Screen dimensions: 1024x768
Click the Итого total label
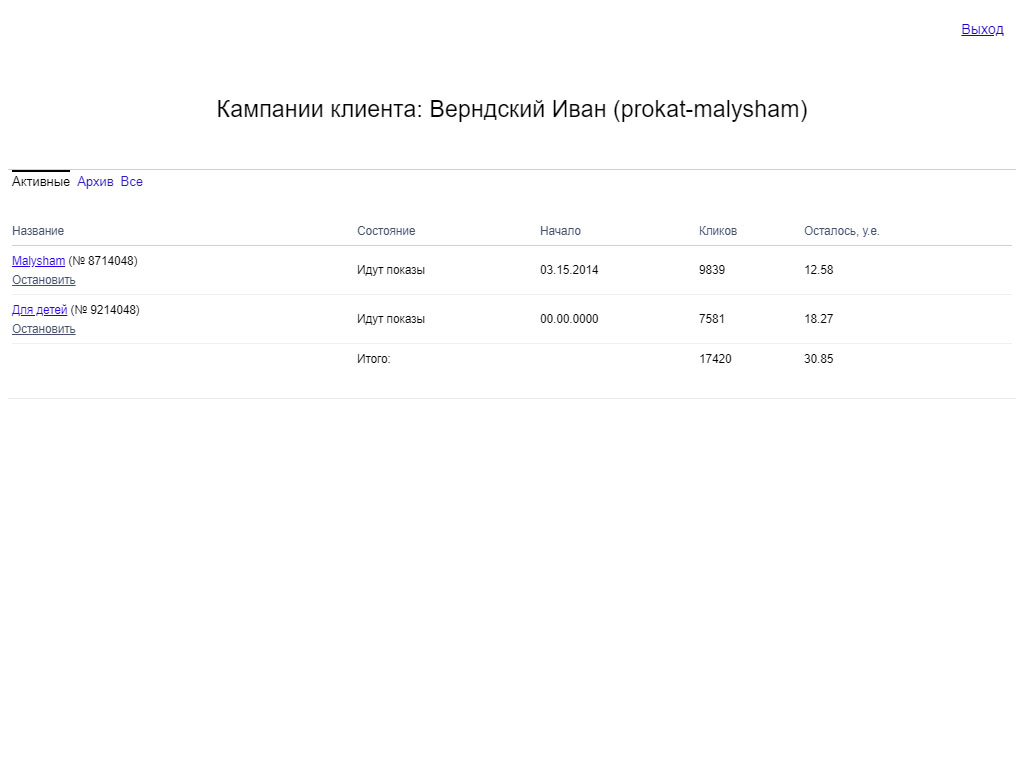373,359
